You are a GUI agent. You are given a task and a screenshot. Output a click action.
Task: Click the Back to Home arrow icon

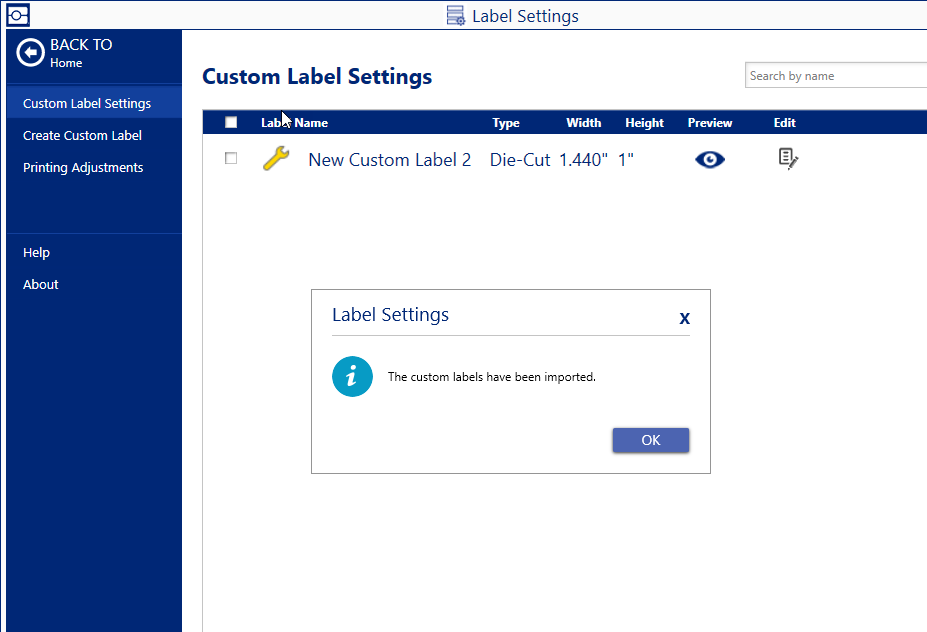point(31,53)
